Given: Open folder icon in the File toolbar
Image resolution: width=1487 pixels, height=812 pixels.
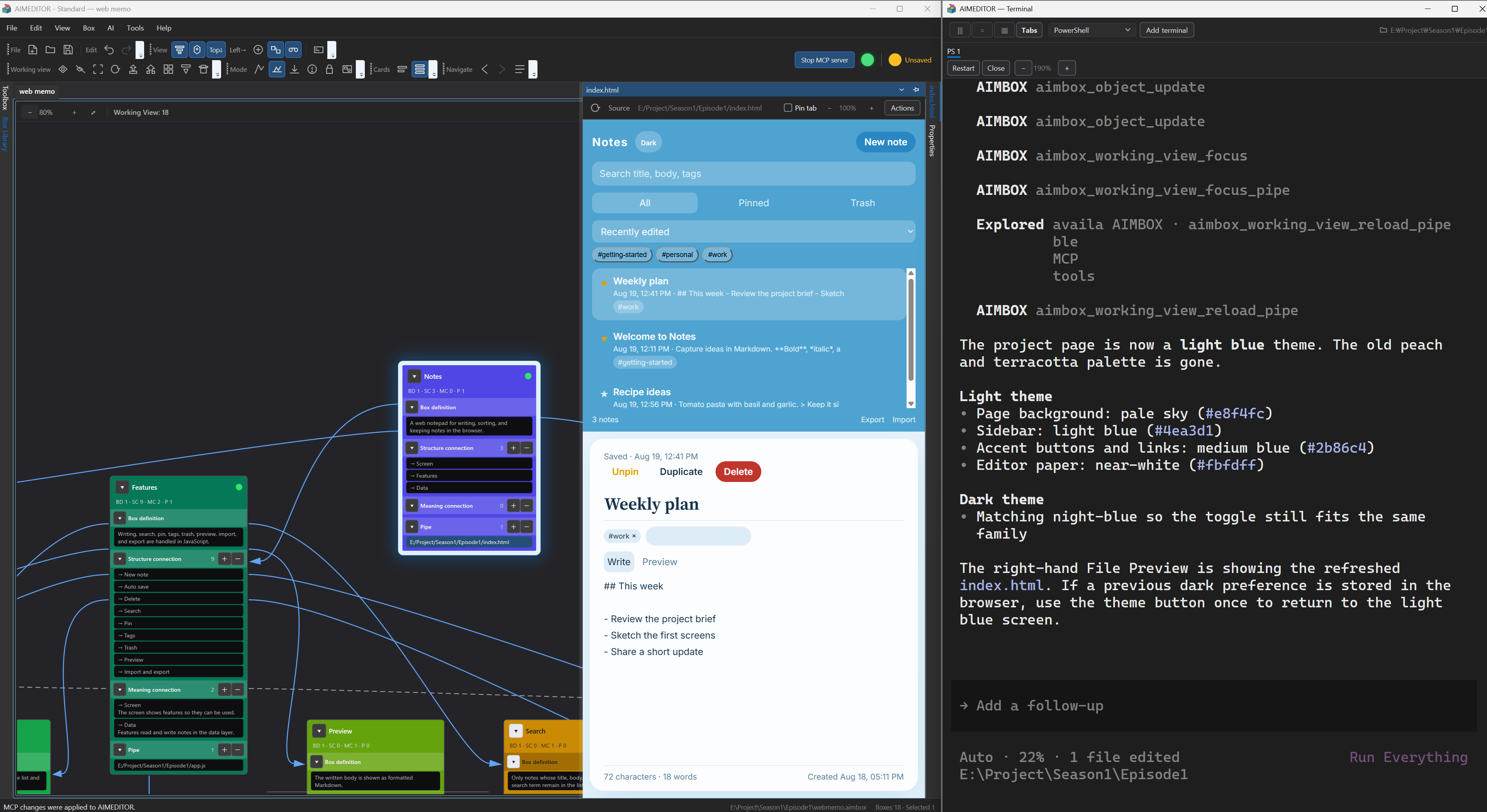Looking at the screenshot, I should point(50,50).
